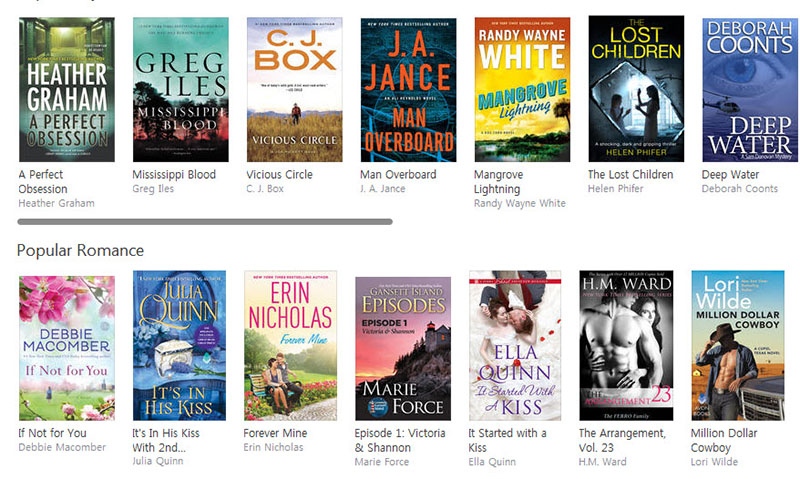Open the Gansett Island Episodes cover

(x=403, y=349)
